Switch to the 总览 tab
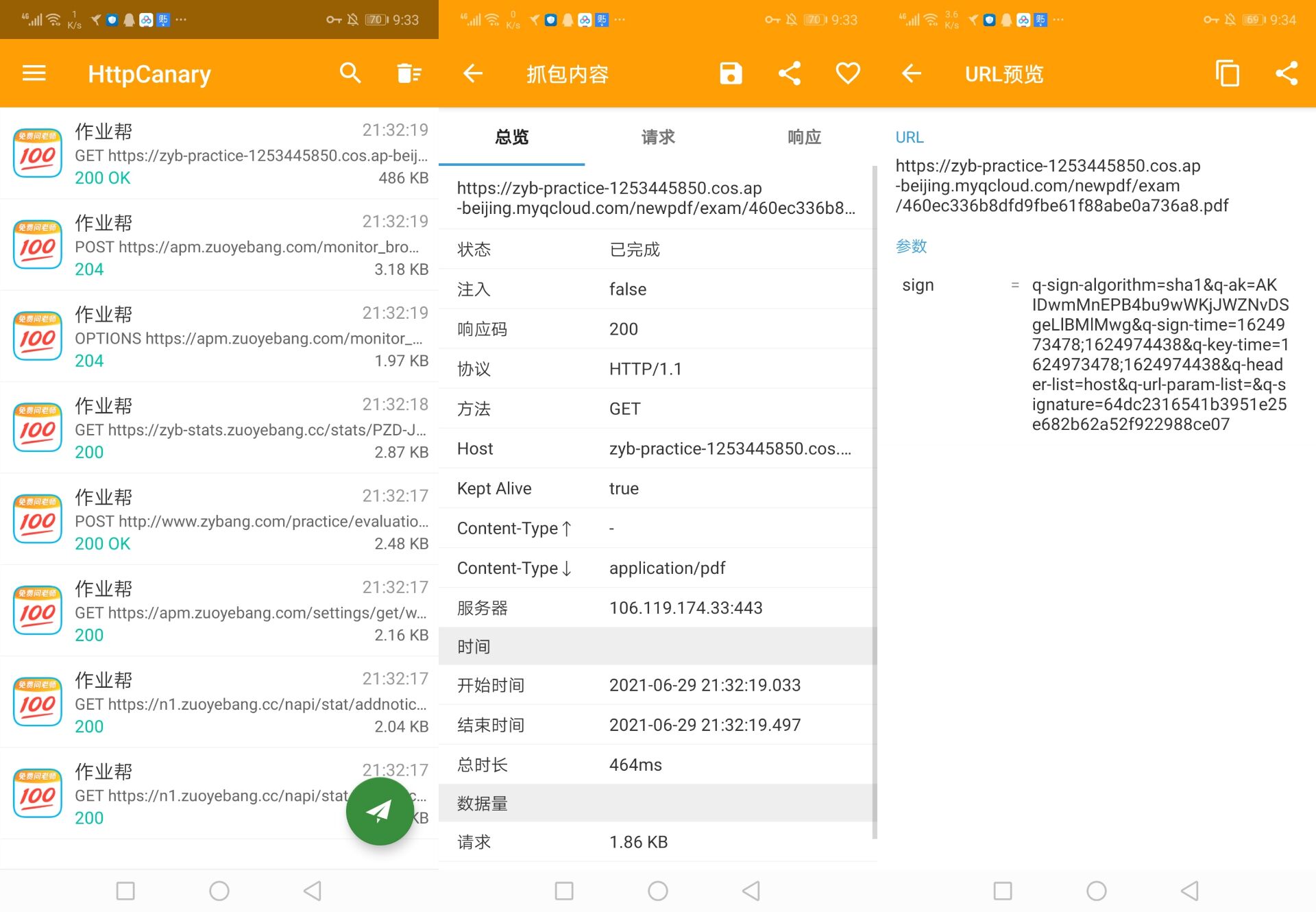The height and width of the screenshot is (912, 1316). [512, 137]
